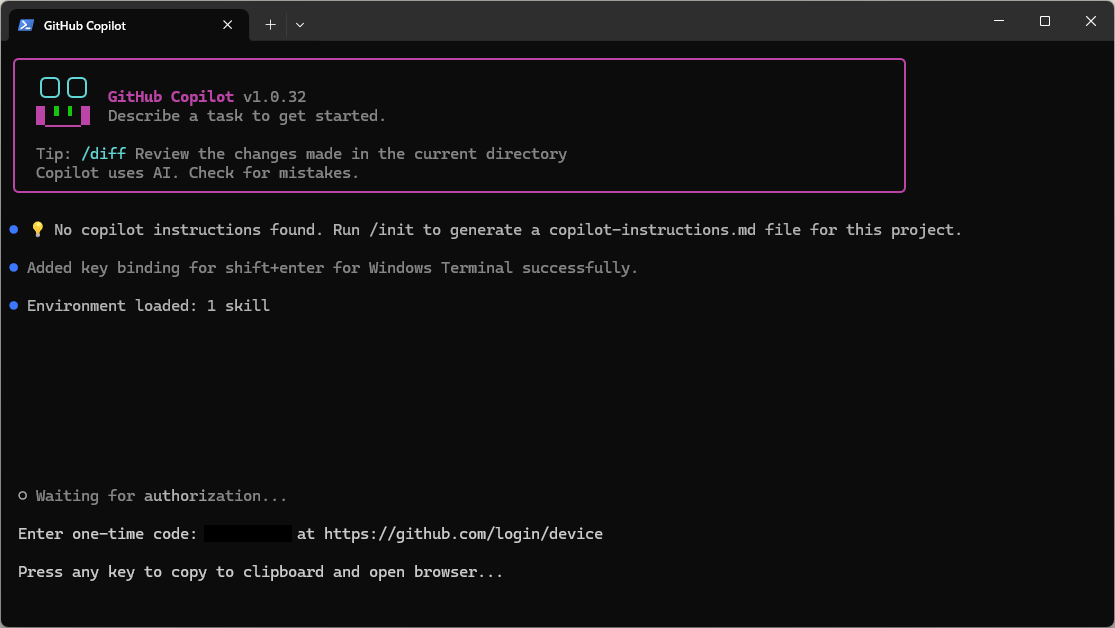Open the github.com/login/device link

[x=463, y=534]
